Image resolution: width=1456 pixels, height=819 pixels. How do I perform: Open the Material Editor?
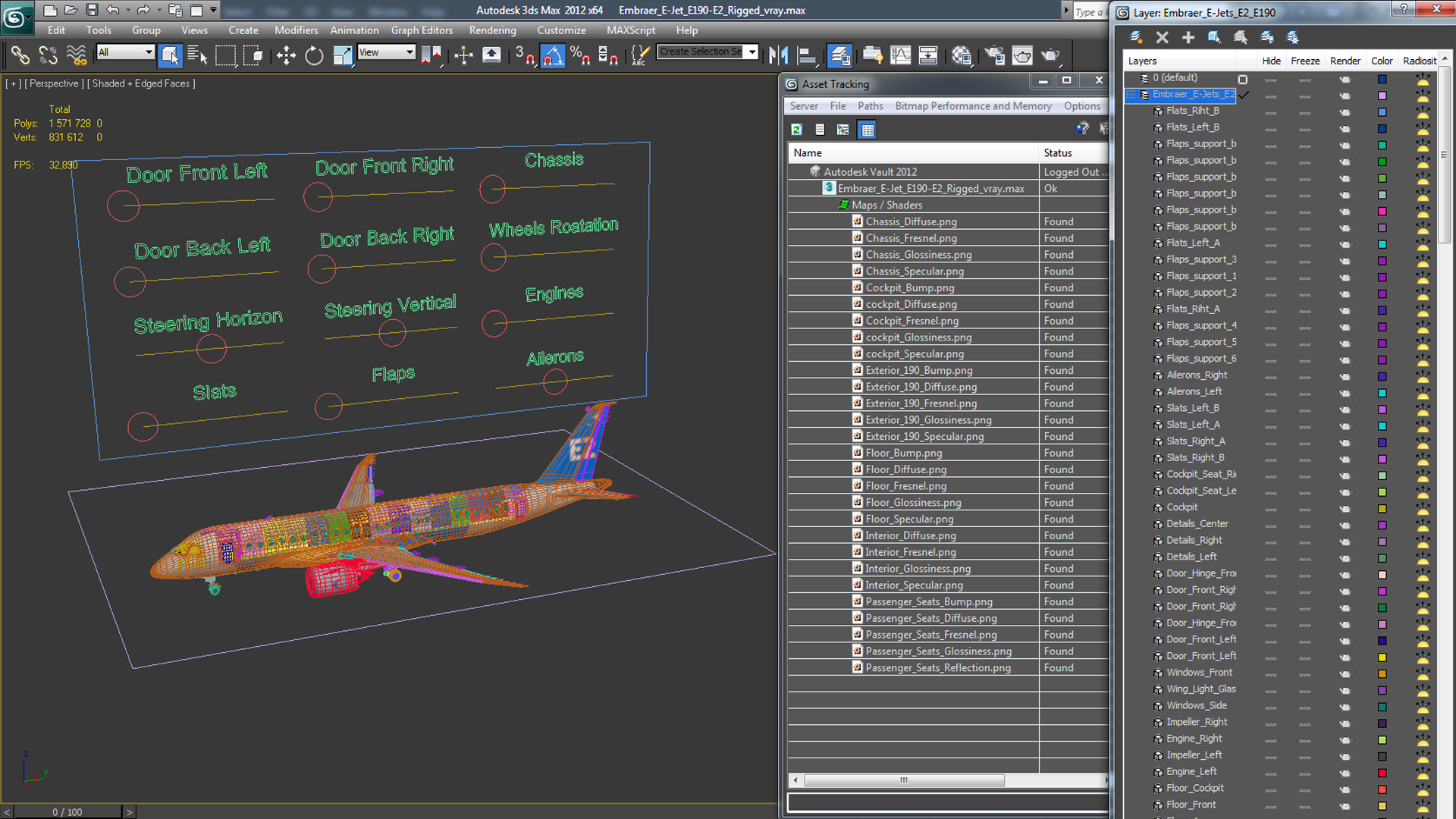tap(962, 55)
